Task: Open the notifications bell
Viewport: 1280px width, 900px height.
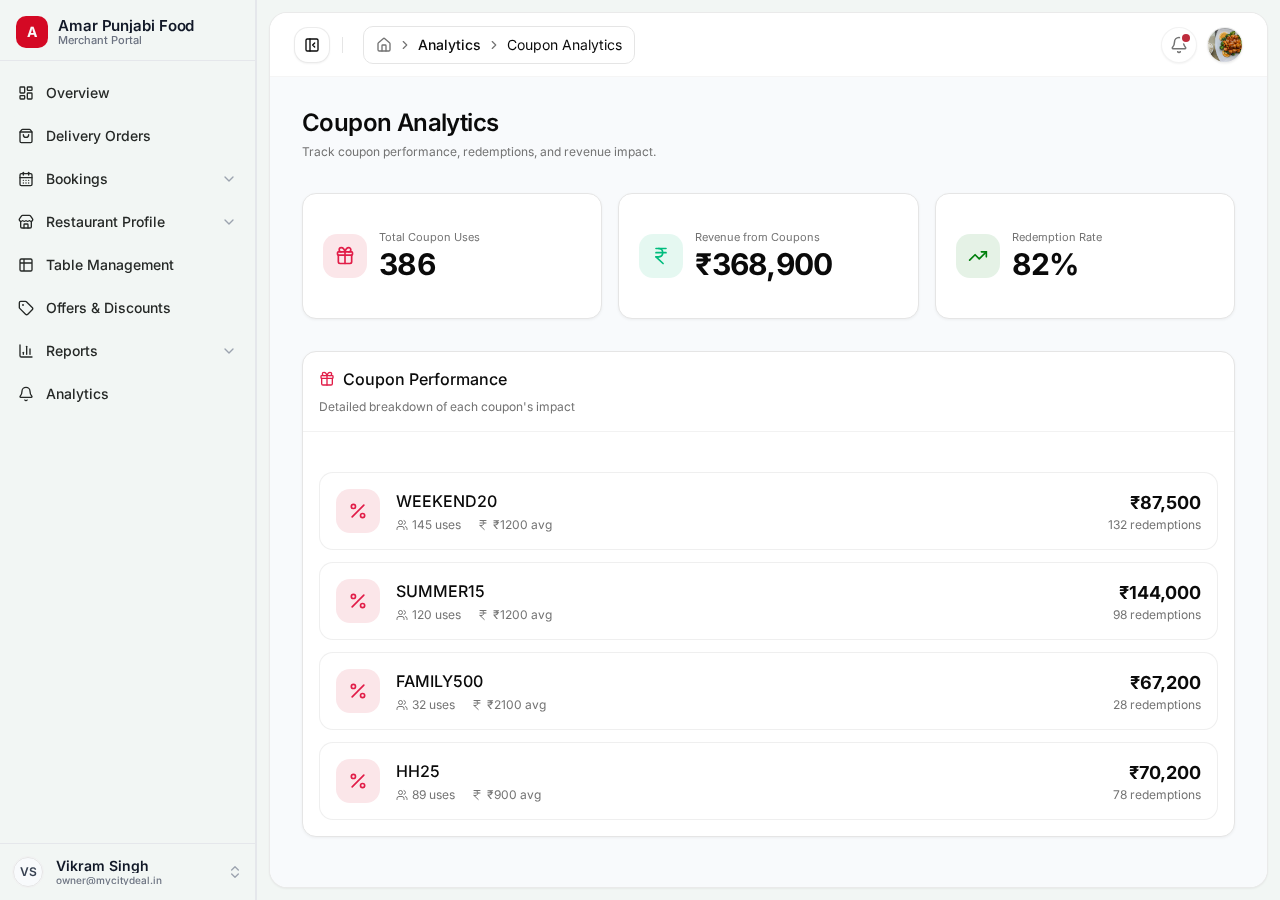Action: click(1179, 45)
